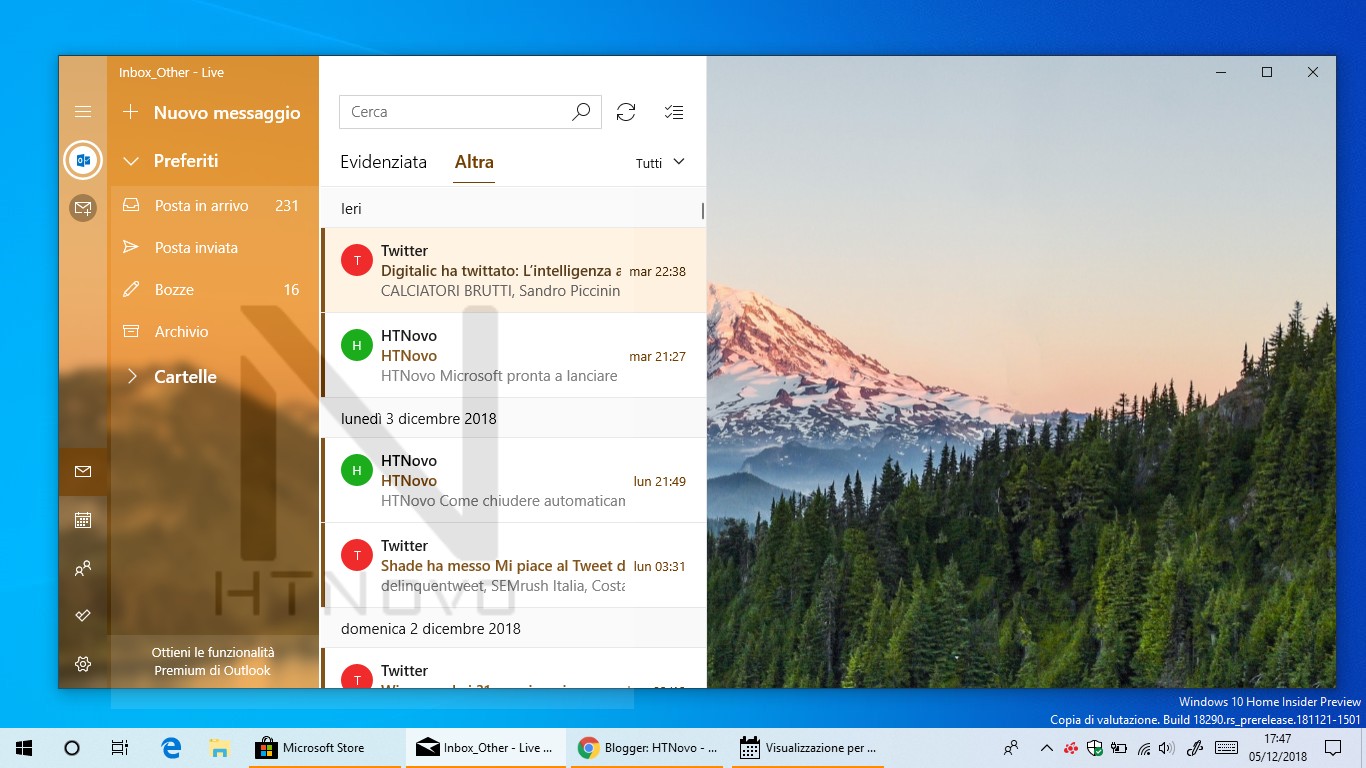
Task: Sync this view with refresh icon
Action: [x=626, y=112]
